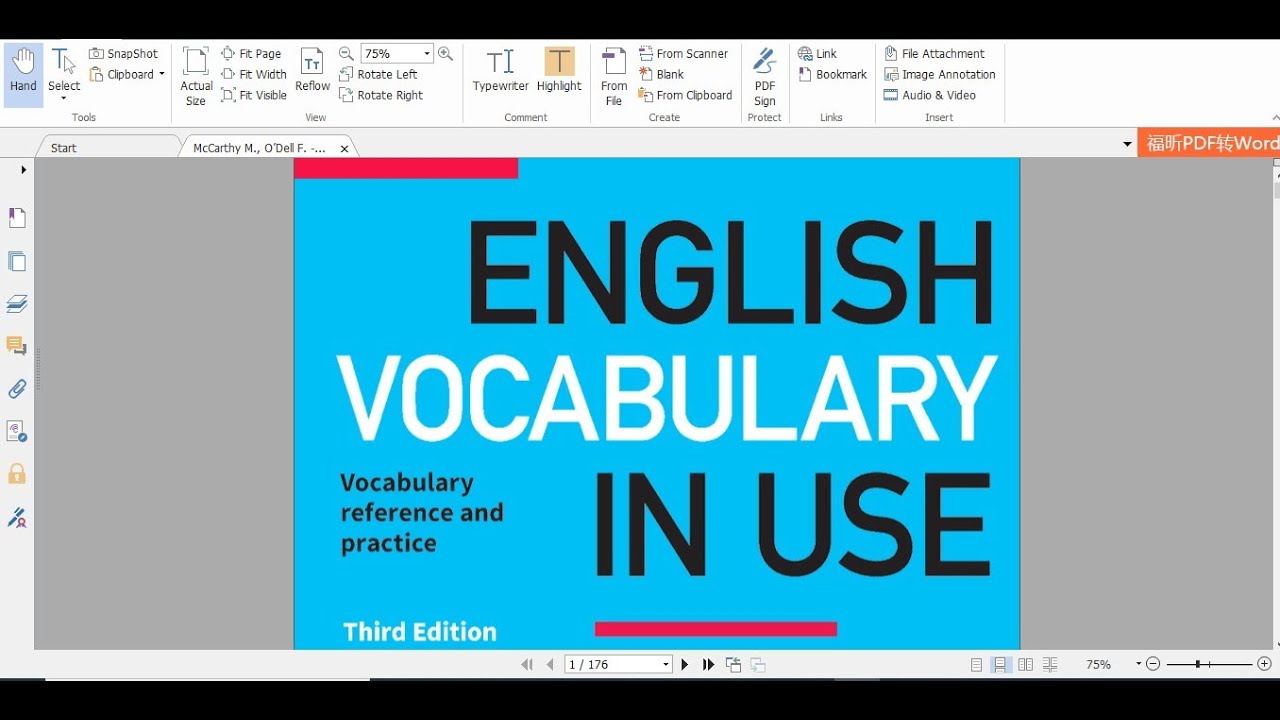Go to next view
This screenshot has height=720, width=1280.
point(758,664)
